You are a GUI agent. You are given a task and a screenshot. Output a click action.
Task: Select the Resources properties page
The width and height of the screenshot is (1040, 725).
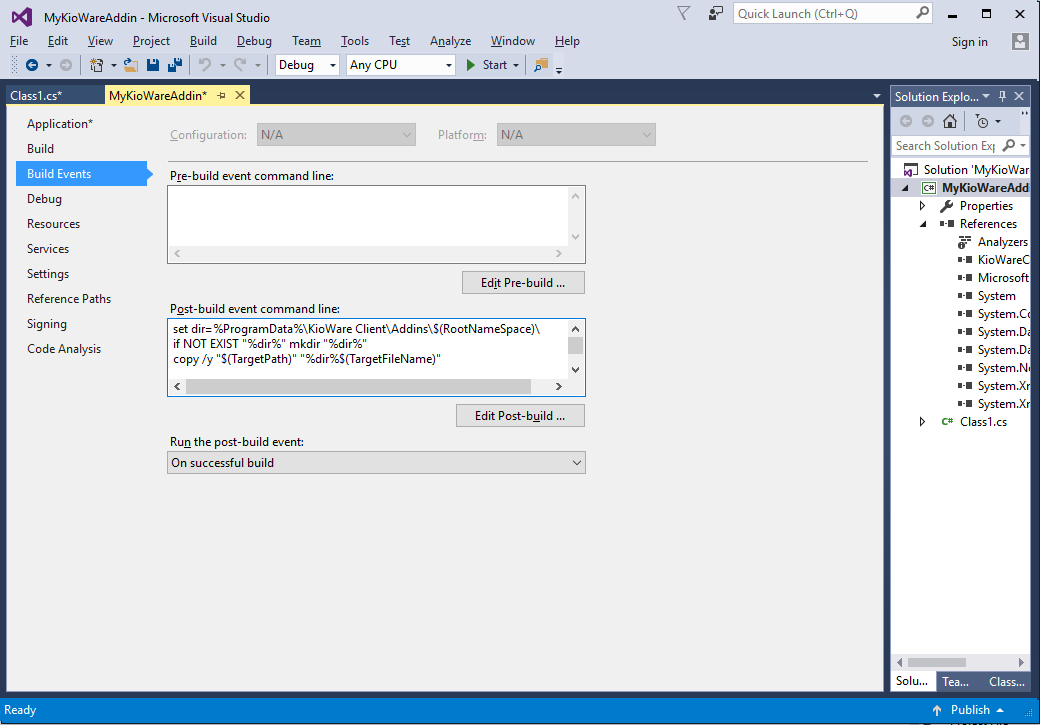pyautogui.click(x=53, y=224)
